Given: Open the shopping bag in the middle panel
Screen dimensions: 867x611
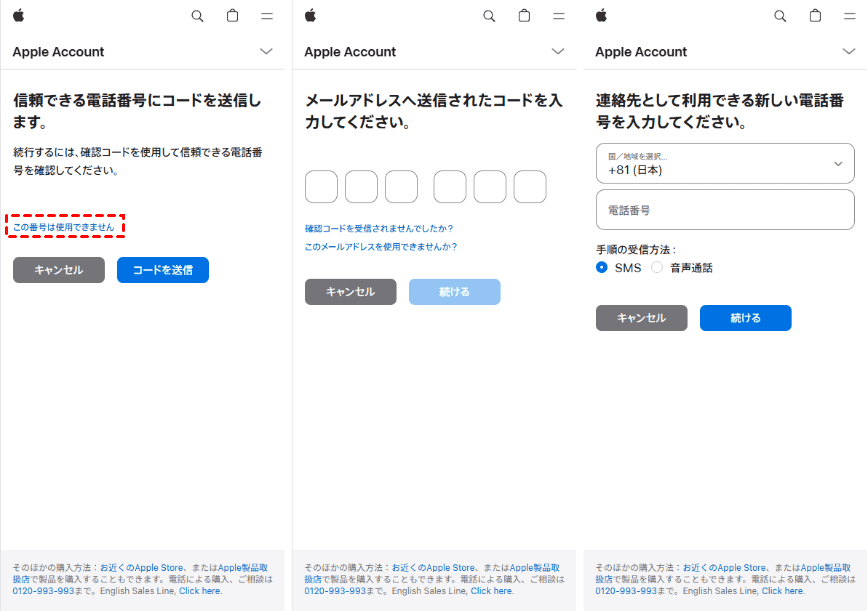Looking at the screenshot, I should (x=524, y=16).
